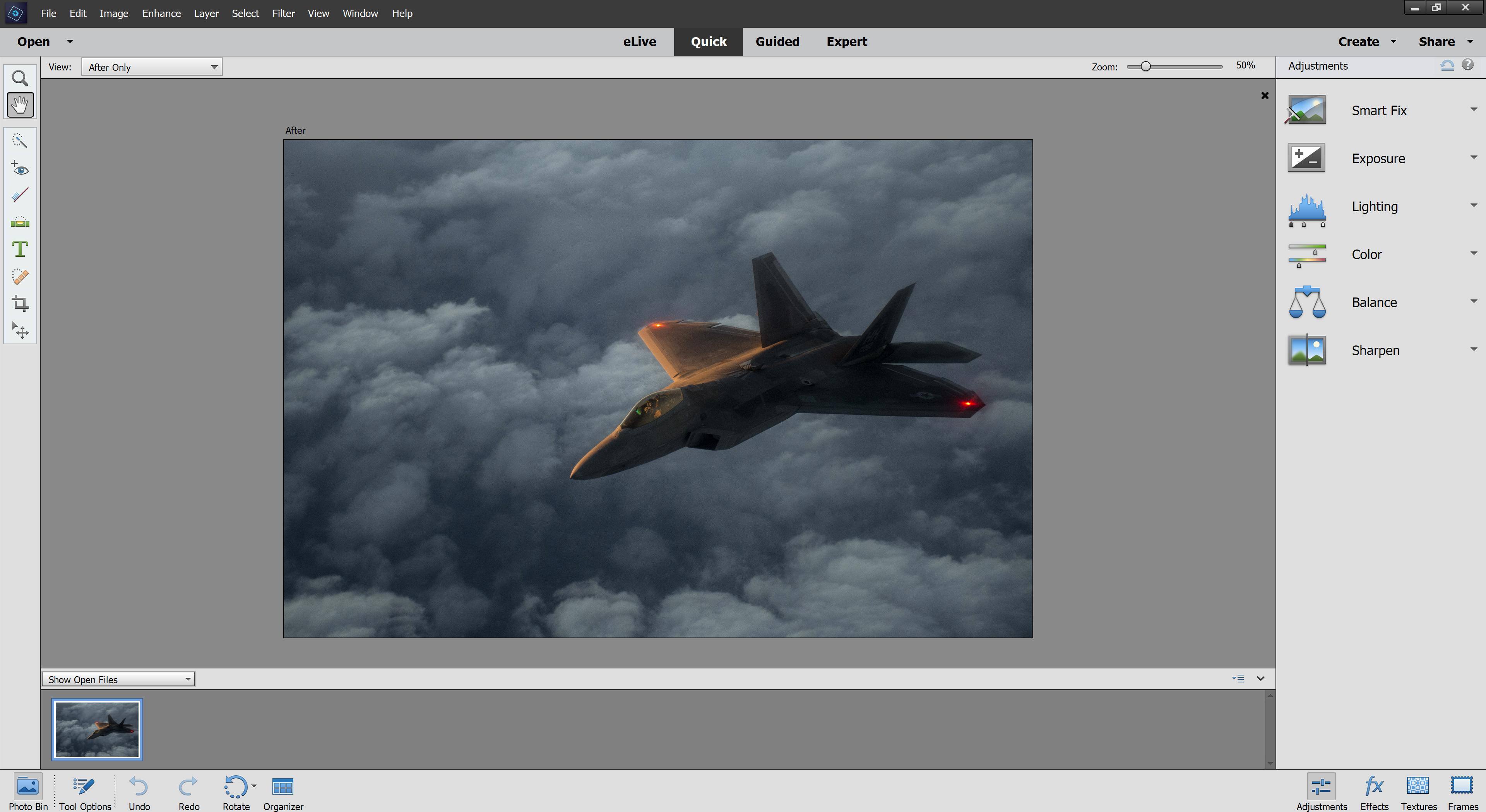1486x812 pixels.
Task: Open the Organizer
Action: (x=282, y=792)
